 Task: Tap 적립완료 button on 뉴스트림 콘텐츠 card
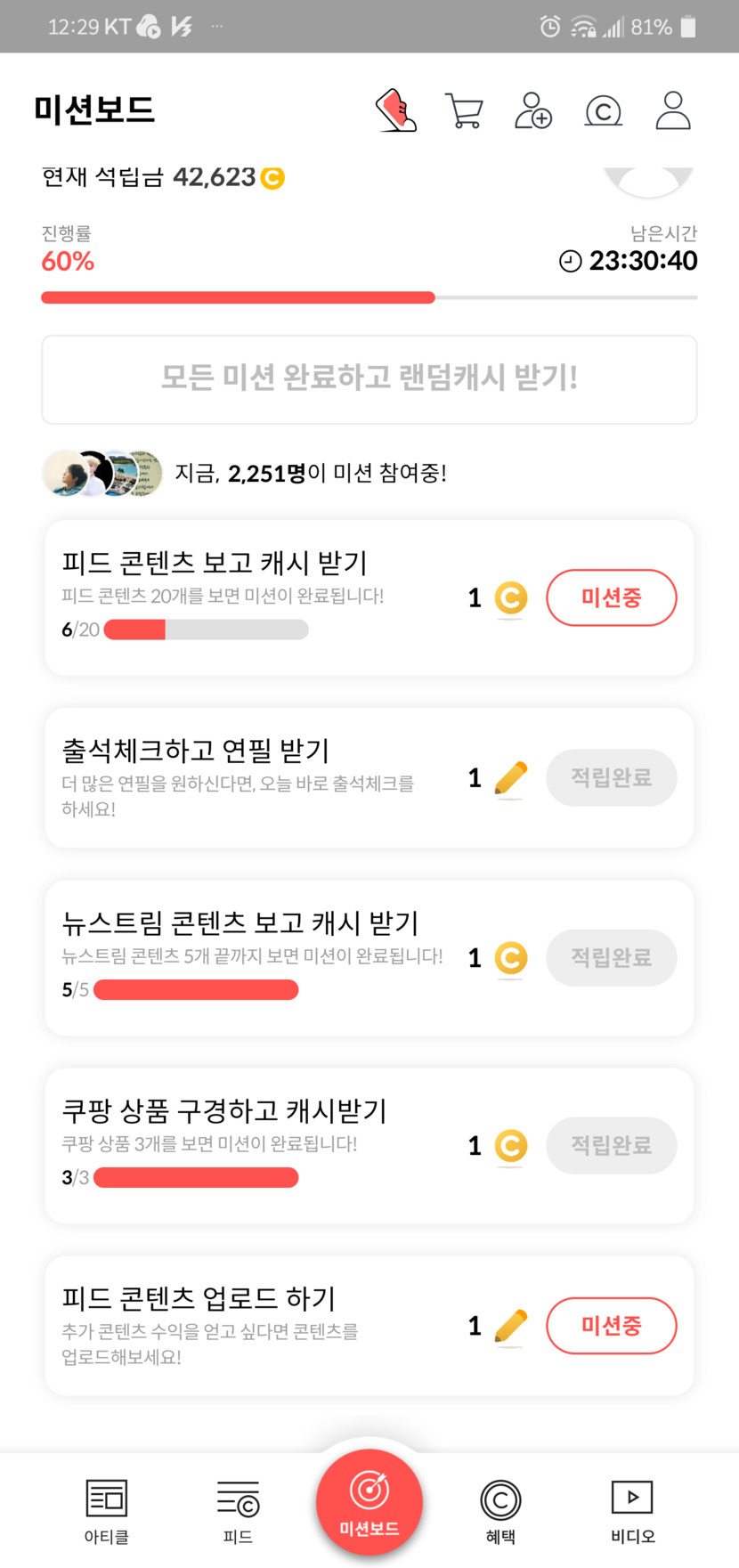point(611,958)
